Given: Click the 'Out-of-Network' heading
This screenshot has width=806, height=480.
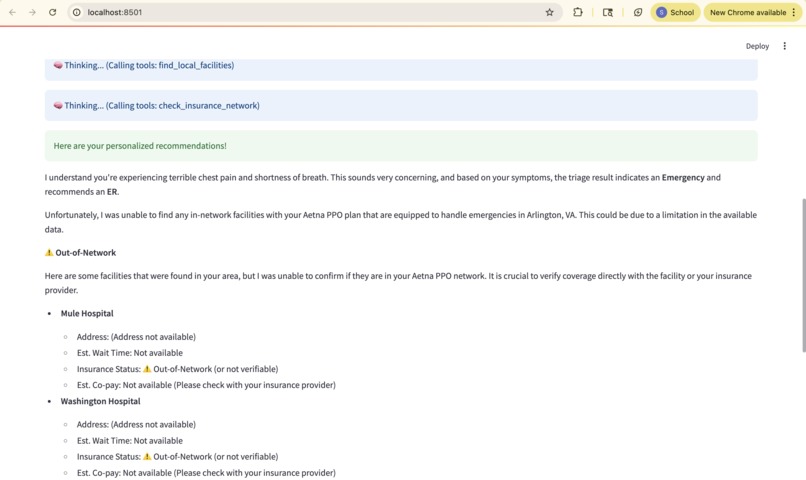Looking at the screenshot, I should (x=85, y=253).
